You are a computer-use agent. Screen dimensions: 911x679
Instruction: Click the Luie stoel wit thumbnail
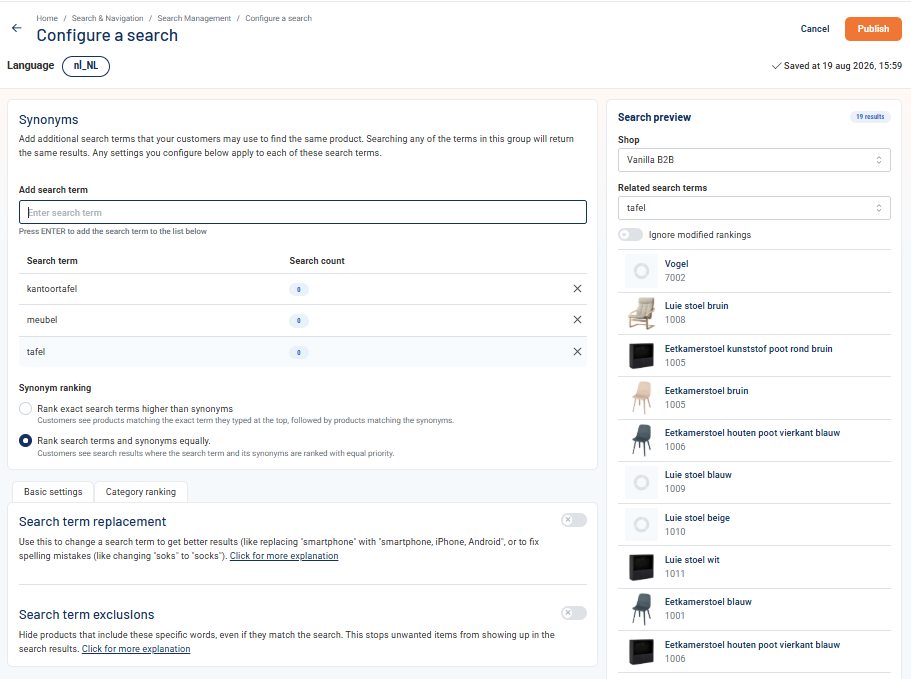[641, 567]
